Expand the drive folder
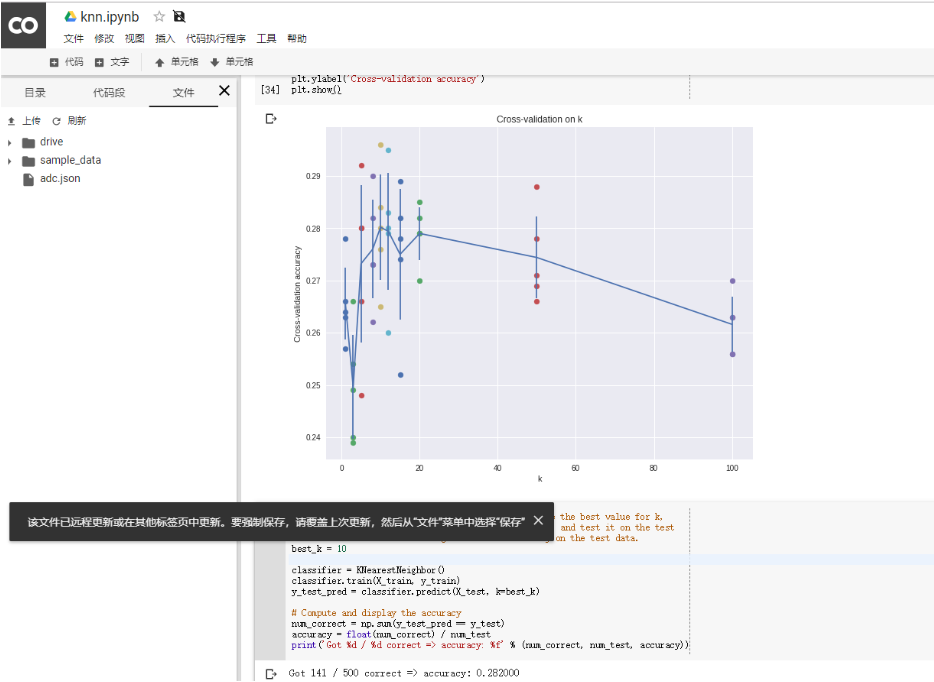The image size is (934, 682). (10, 143)
